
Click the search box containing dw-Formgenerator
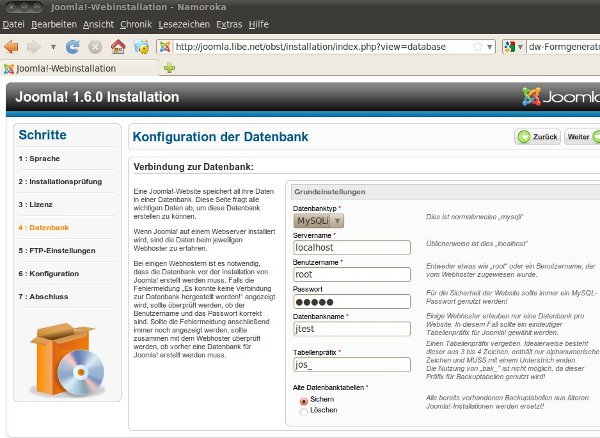coord(563,47)
